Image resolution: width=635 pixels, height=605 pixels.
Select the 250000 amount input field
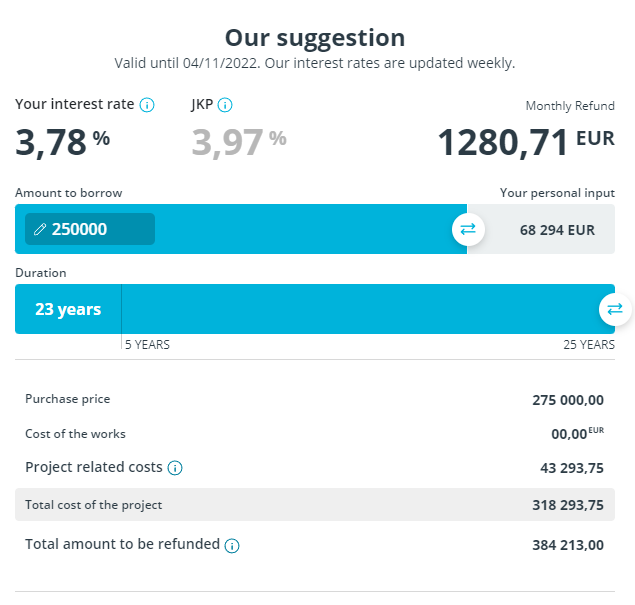(x=90, y=229)
